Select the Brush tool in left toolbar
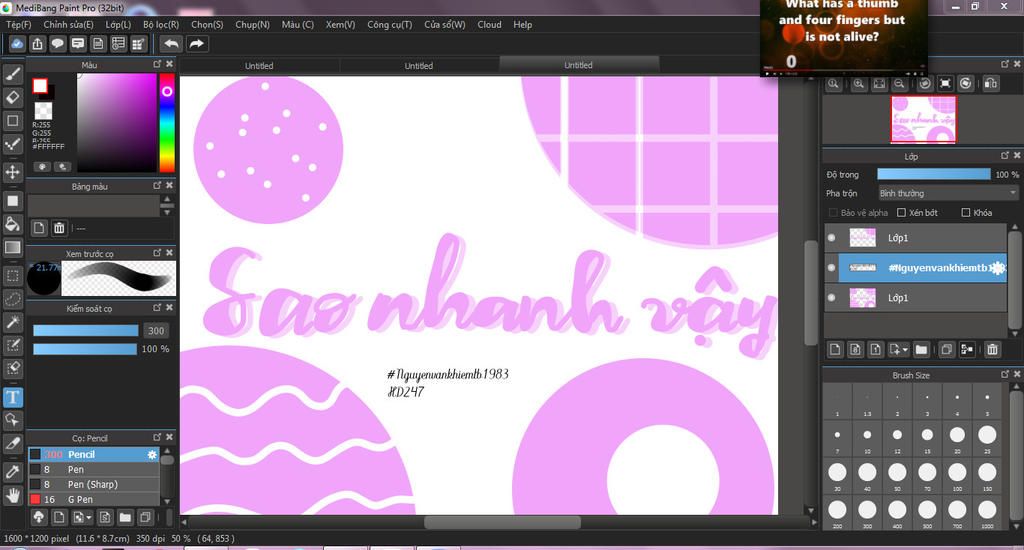 (x=12, y=74)
